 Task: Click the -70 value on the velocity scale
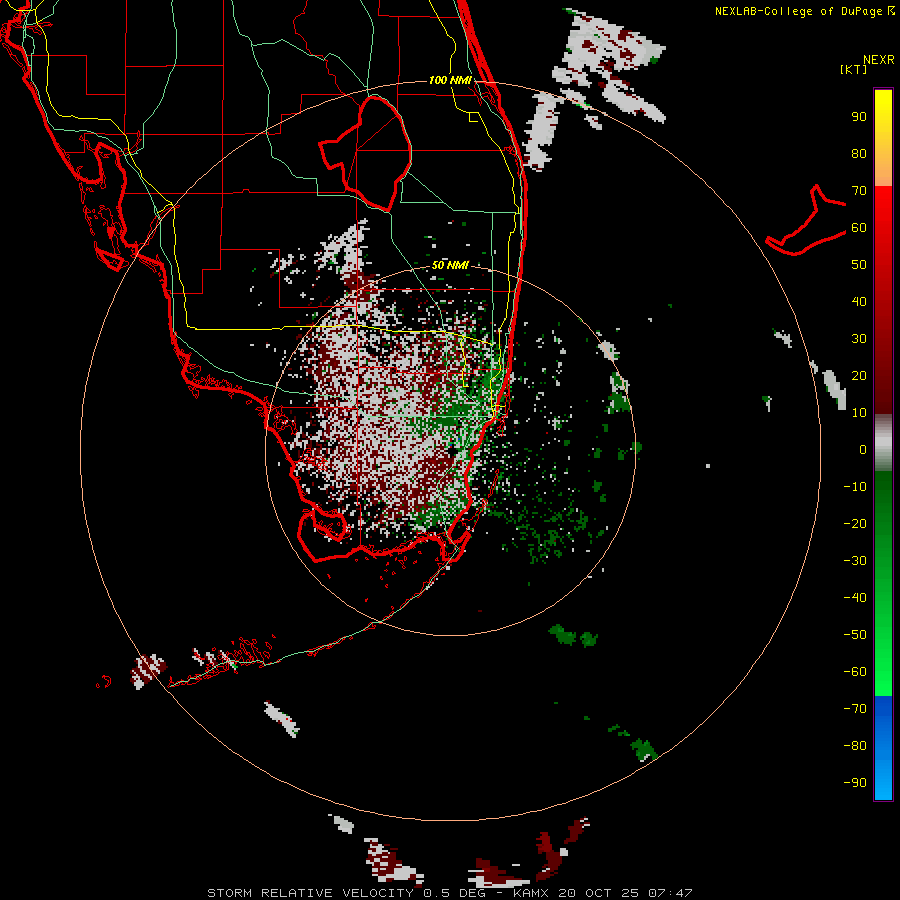[x=855, y=709]
